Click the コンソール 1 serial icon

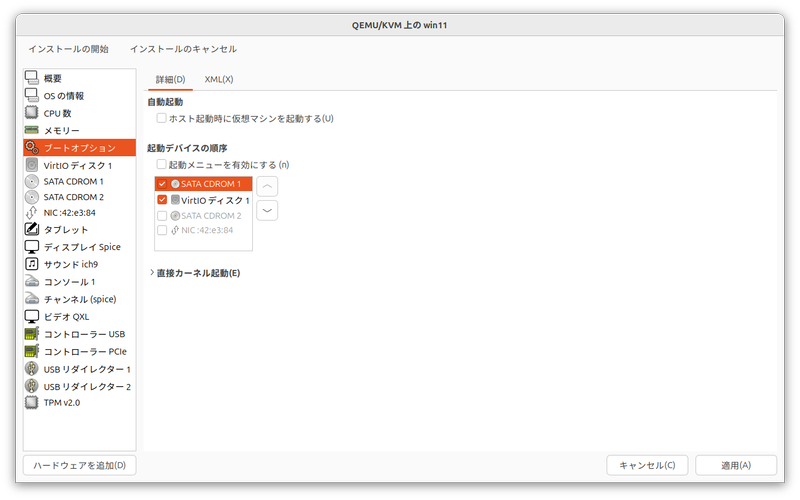32,281
